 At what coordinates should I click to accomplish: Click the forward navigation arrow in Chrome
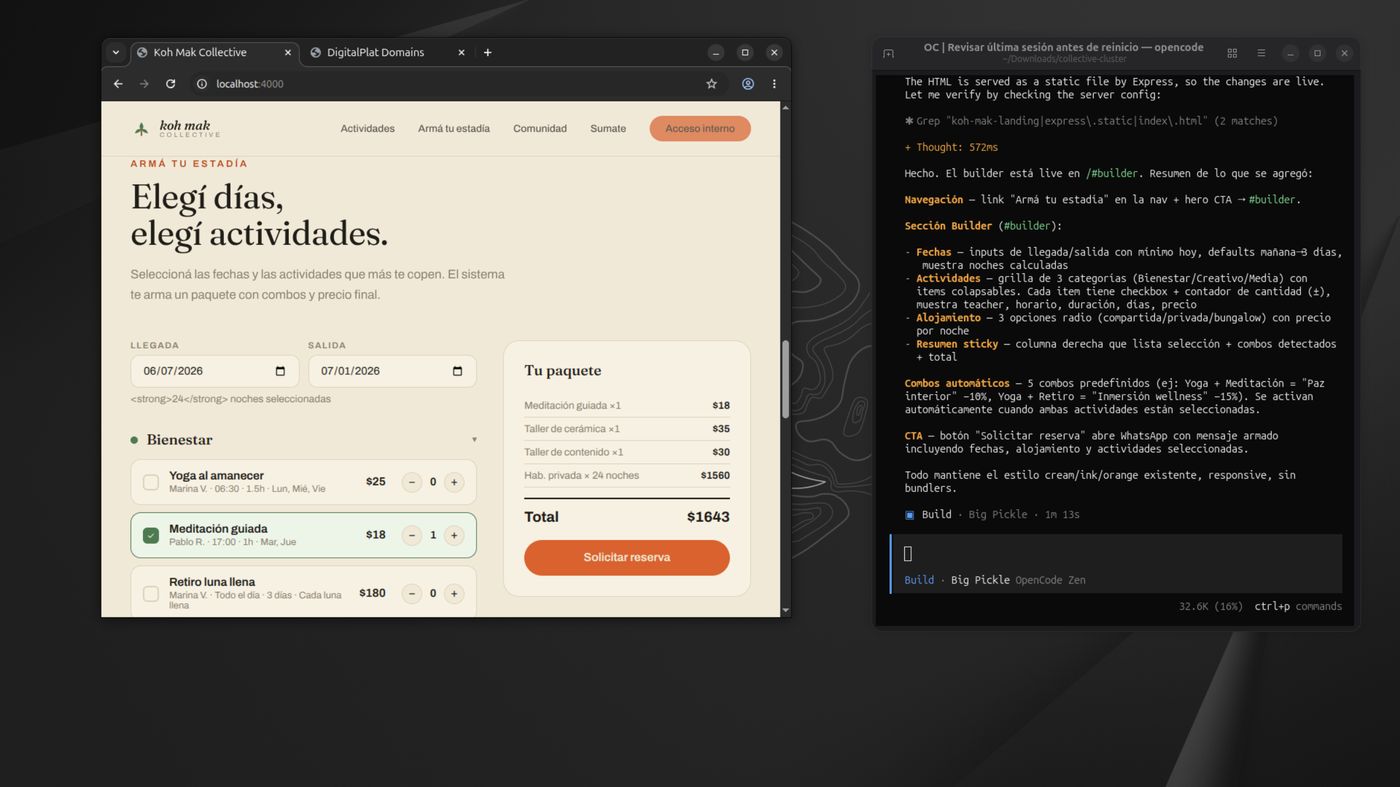[144, 84]
